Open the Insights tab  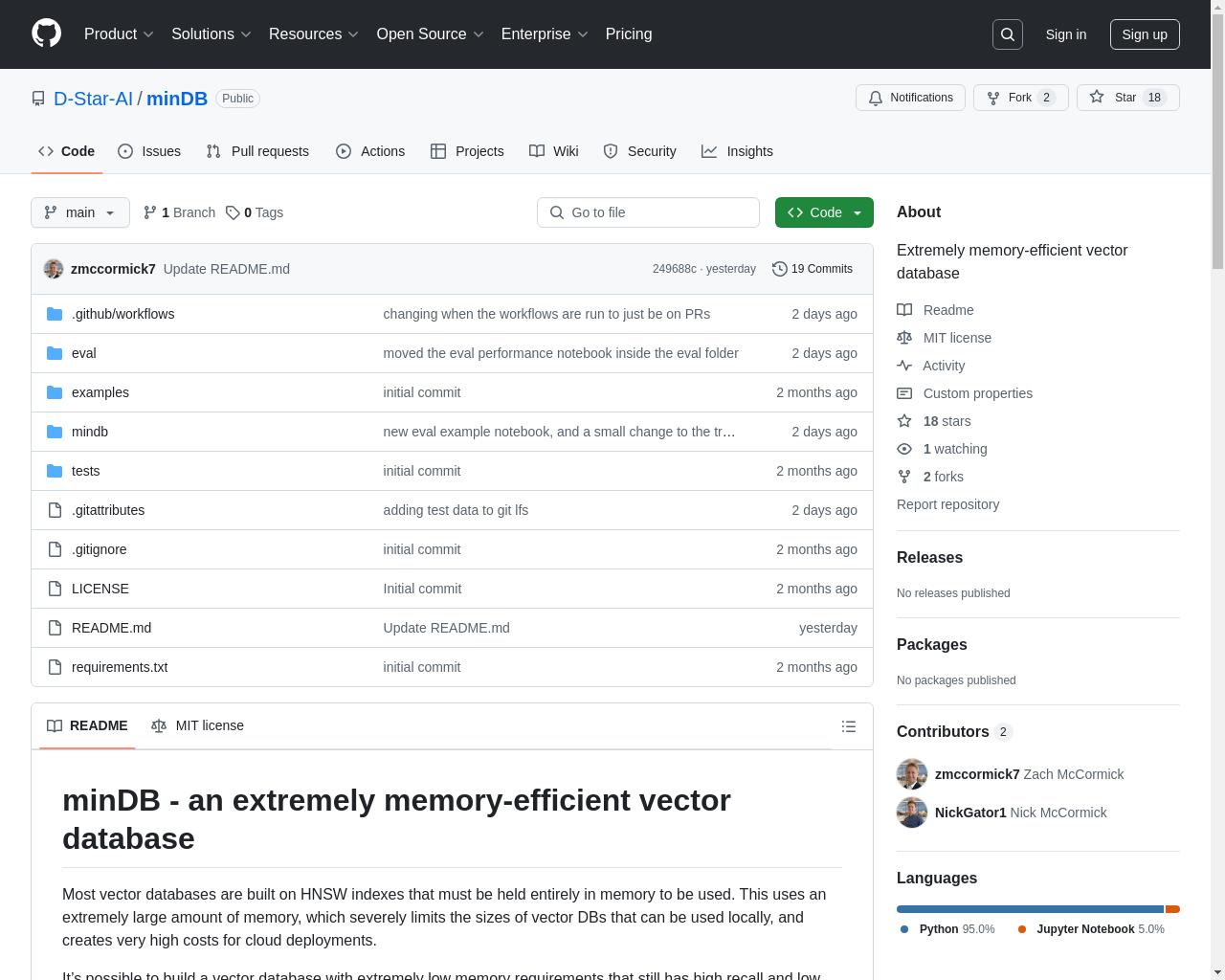737,151
